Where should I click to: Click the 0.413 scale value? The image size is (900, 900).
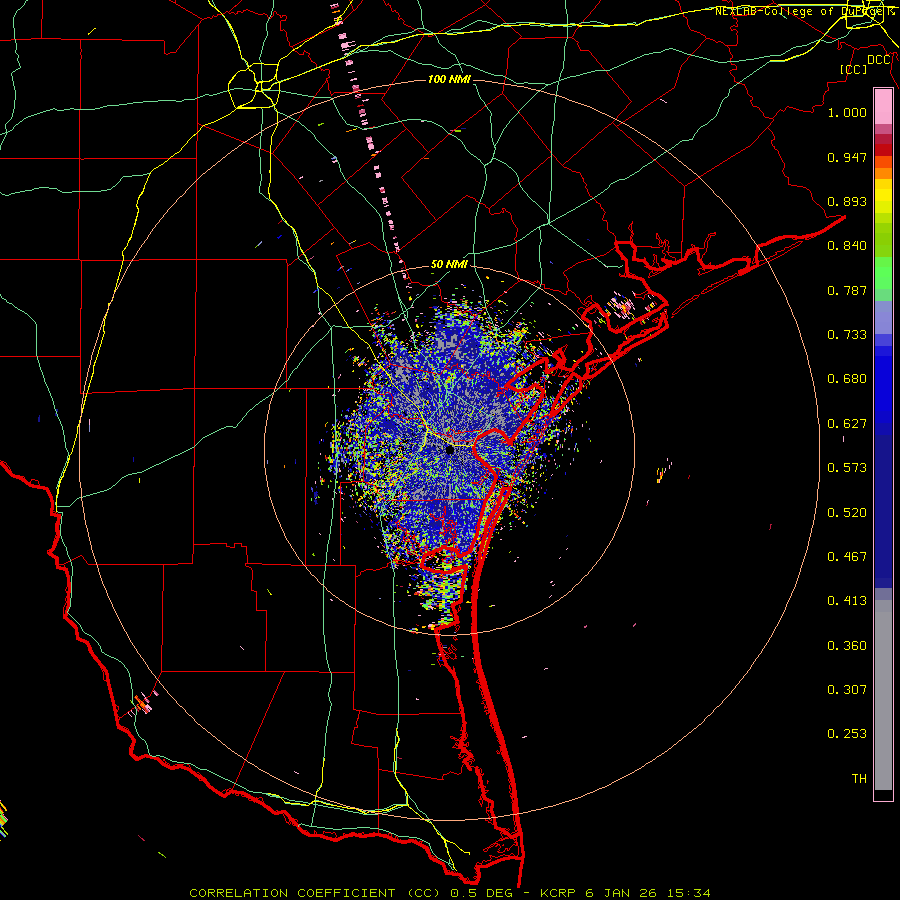coord(847,601)
